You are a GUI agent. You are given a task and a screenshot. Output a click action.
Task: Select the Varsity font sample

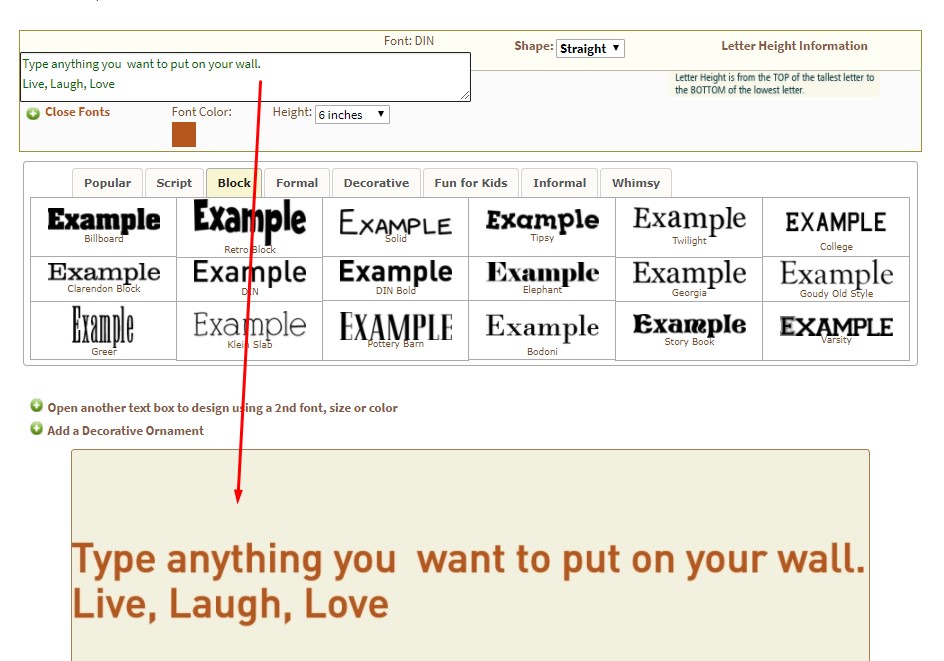coord(836,329)
